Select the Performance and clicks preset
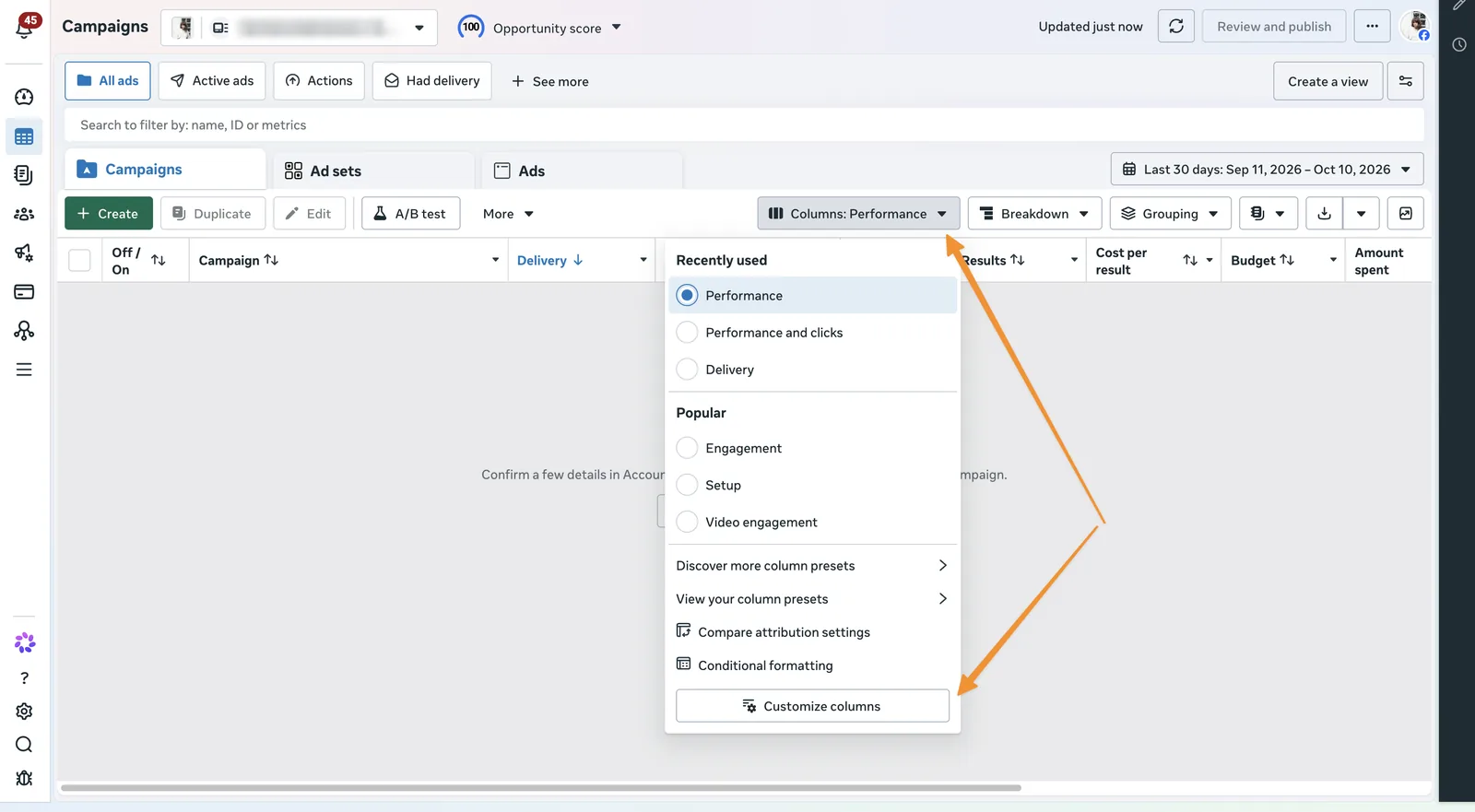1475x812 pixels. tap(812, 332)
